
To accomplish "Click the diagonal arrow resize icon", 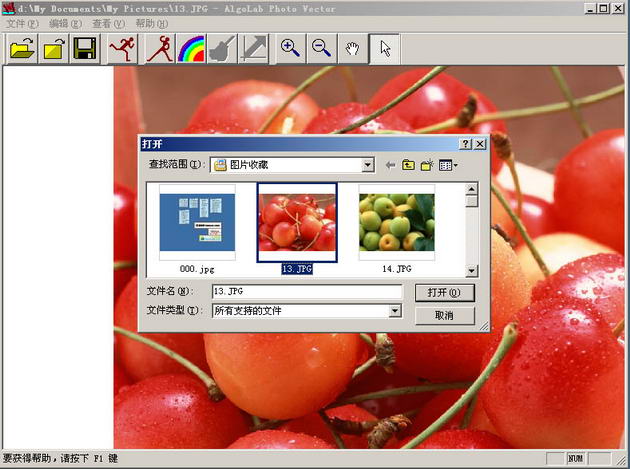I will pyautogui.click(x=253, y=49).
